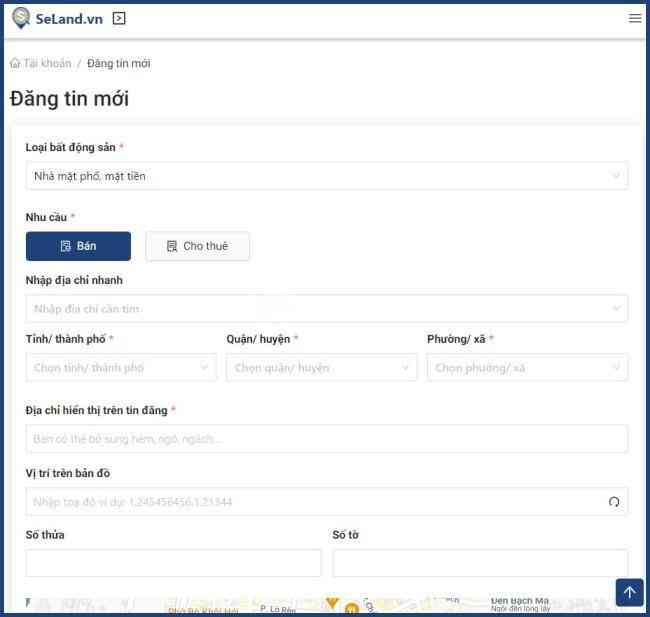Focus the Địa chỉ hiển thị input
The width and height of the screenshot is (650, 617).
tap(326, 439)
